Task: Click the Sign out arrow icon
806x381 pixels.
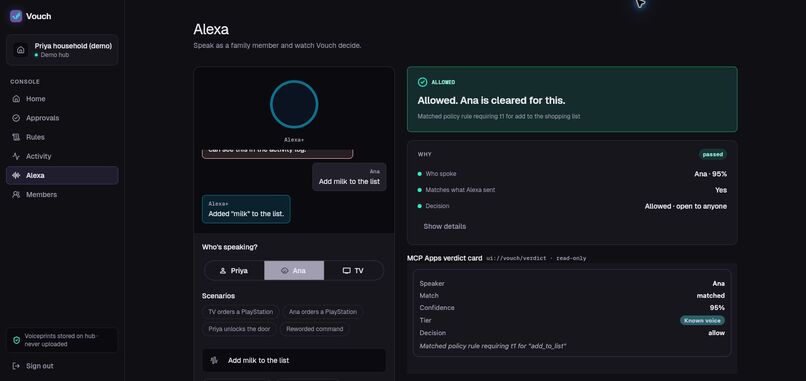Action: coord(16,366)
